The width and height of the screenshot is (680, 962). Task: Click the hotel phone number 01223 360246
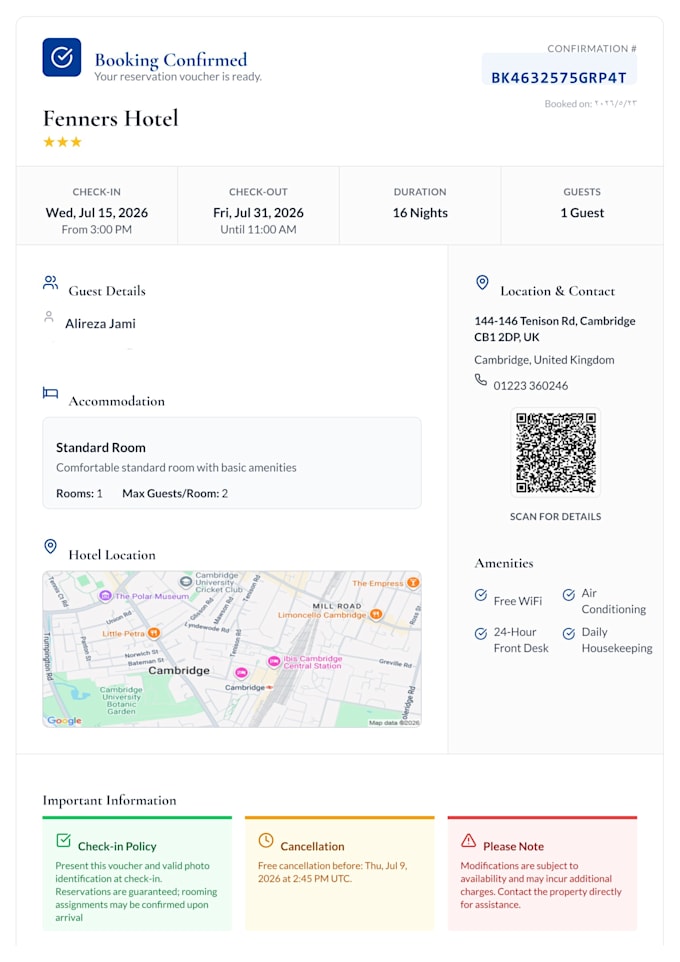pos(531,385)
